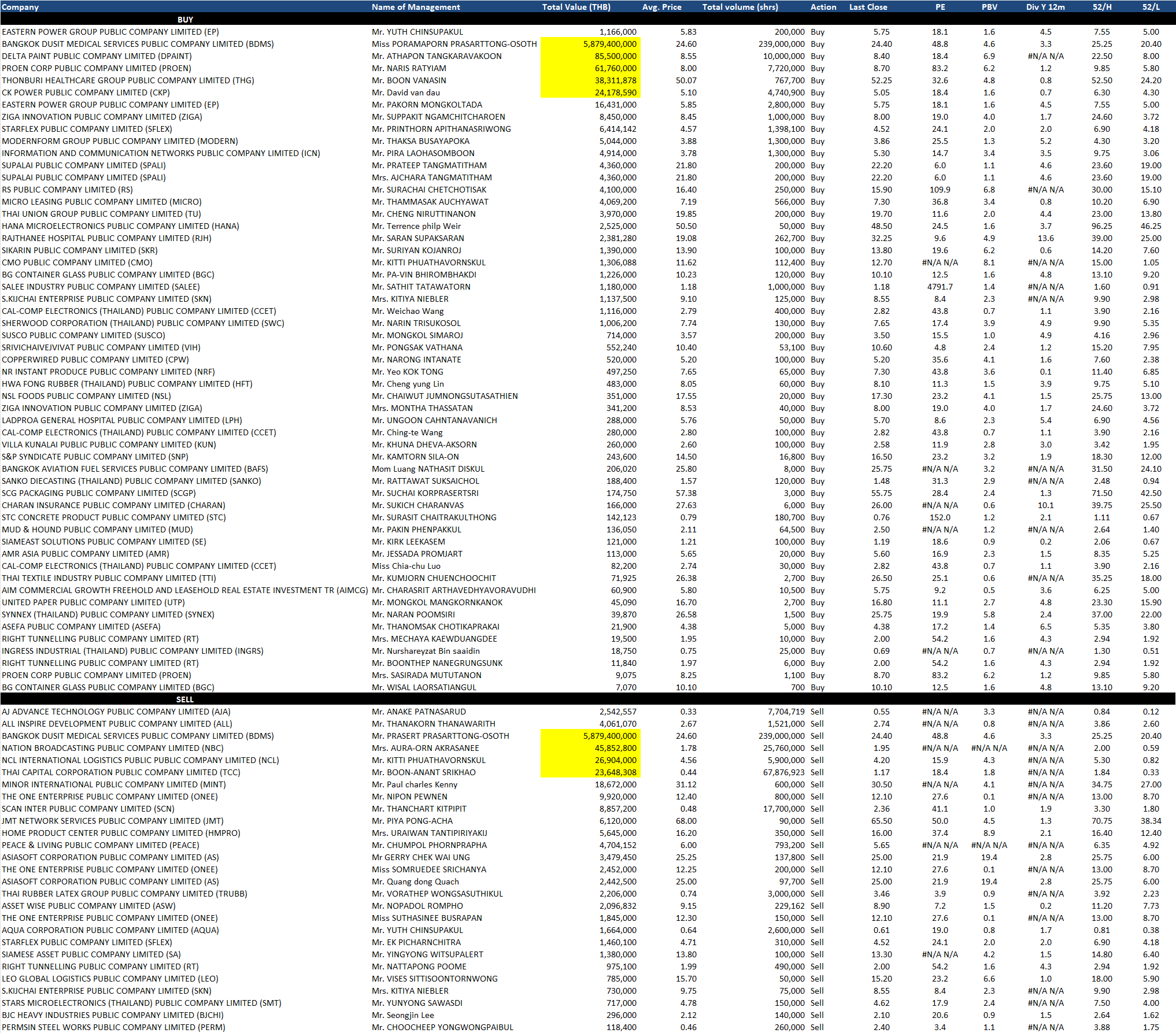Select STARFLEX (SFLEX) company cell in BUY section
The width and height of the screenshot is (1176, 1033).
pyautogui.click(x=87, y=129)
